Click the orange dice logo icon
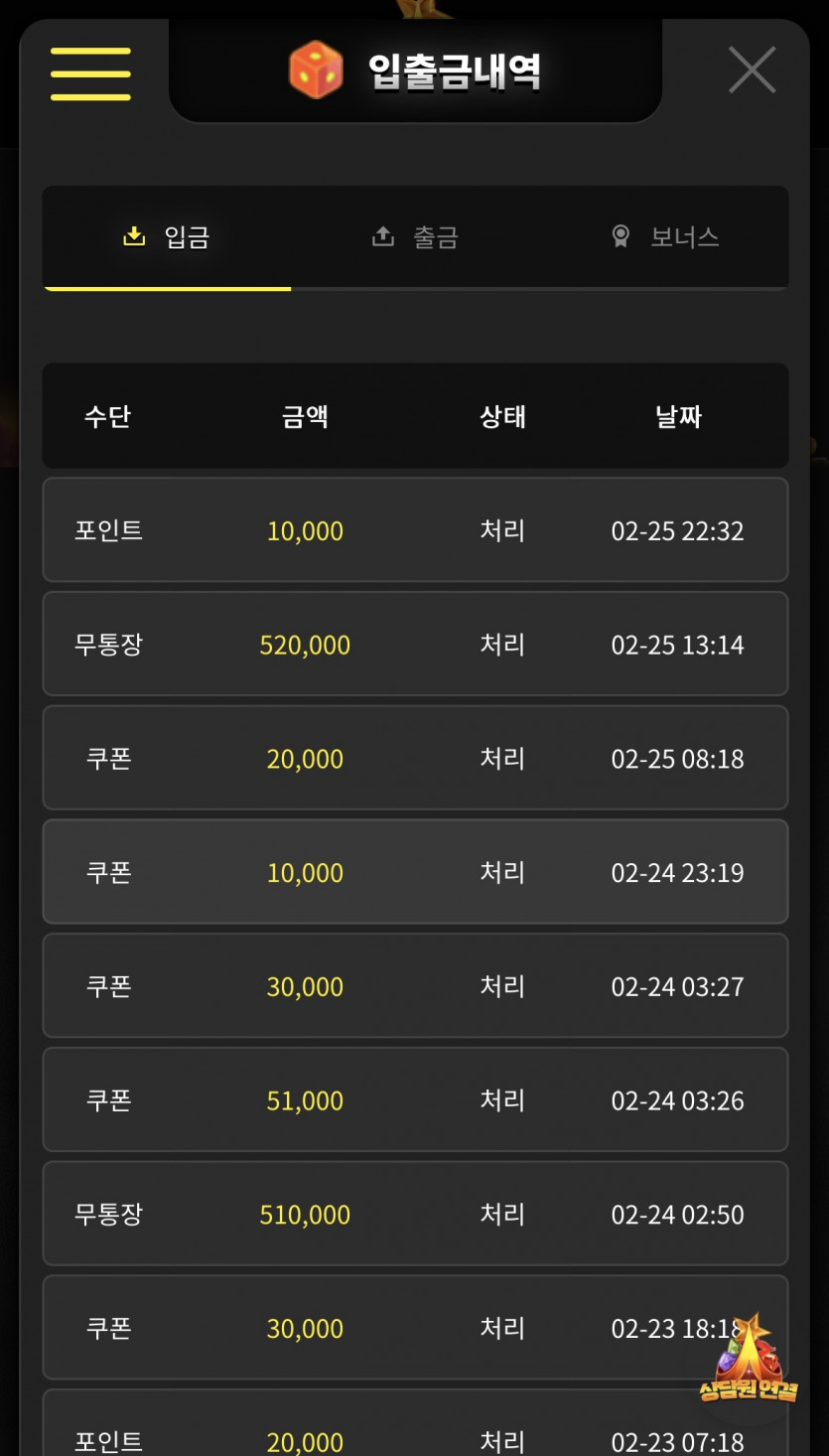 click(x=316, y=71)
